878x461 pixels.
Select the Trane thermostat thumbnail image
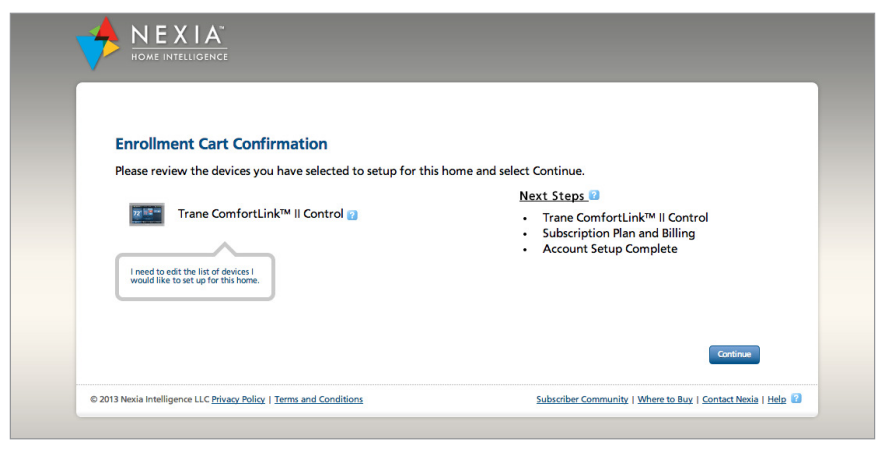[147, 215]
